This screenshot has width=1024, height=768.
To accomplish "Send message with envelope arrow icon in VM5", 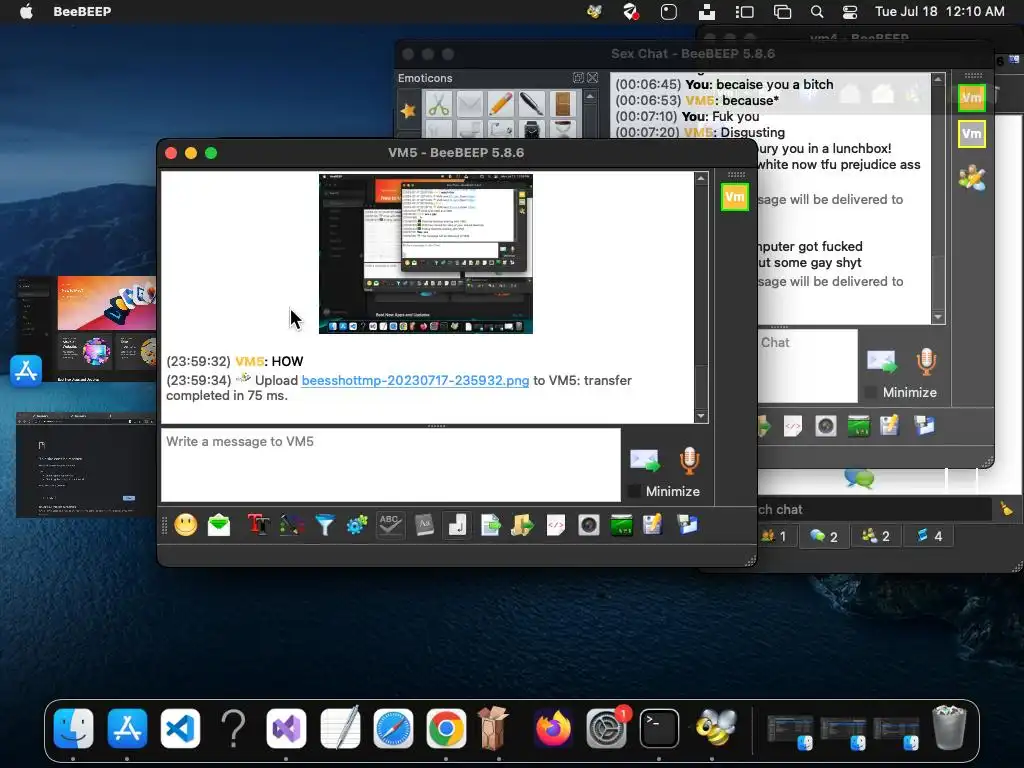I will point(645,460).
